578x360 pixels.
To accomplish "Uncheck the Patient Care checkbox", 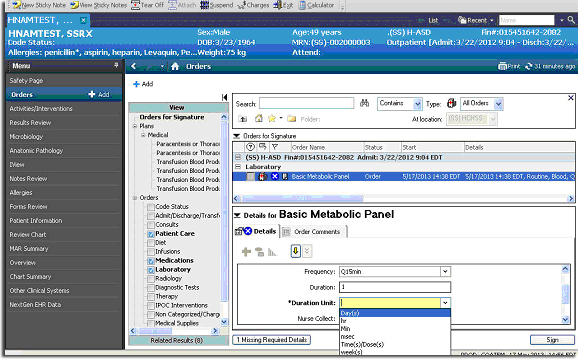I will coord(150,234).
